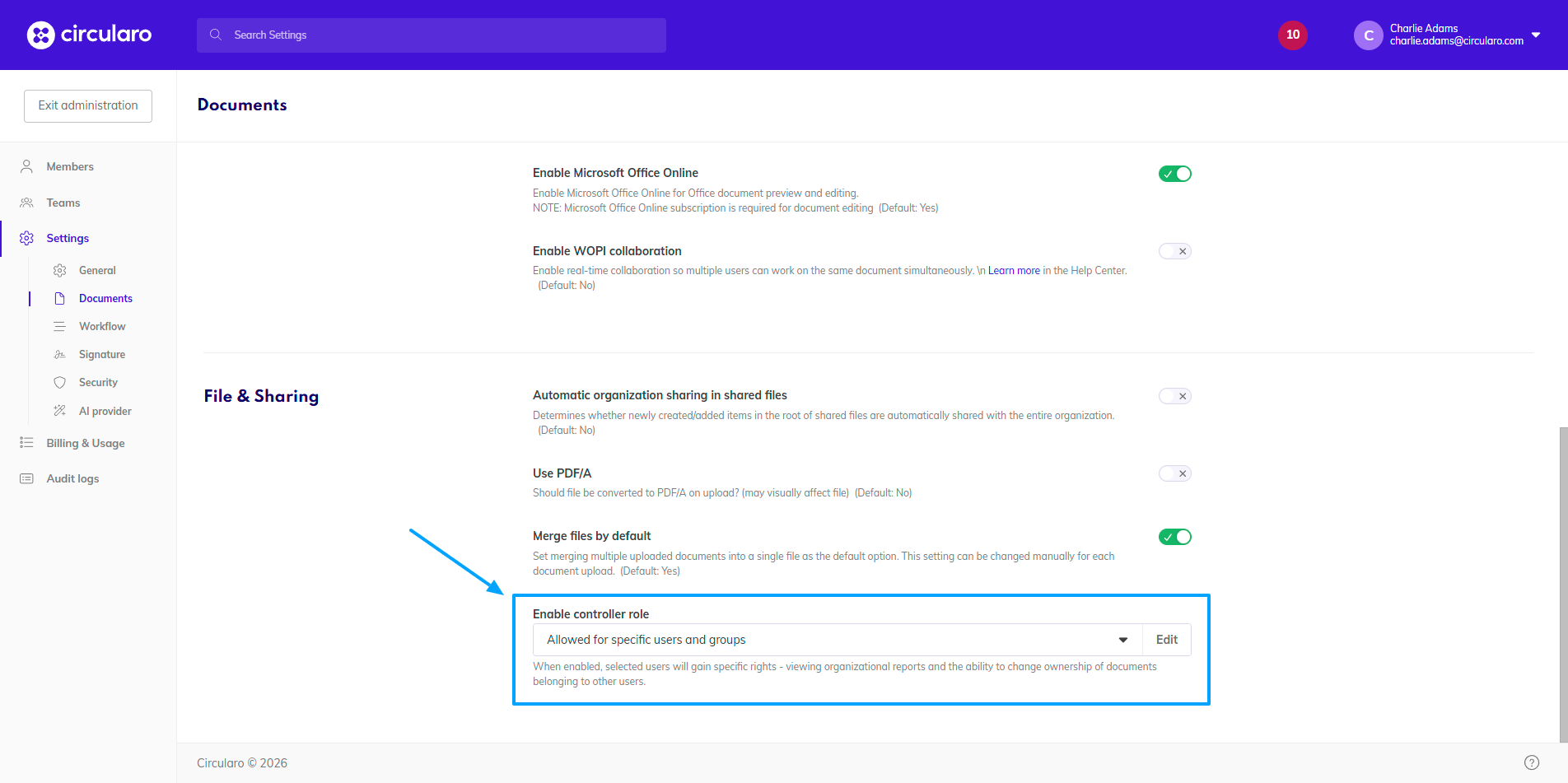Click the Circularo logo icon
Image resolution: width=1568 pixels, height=783 pixels.
coord(41,35)
